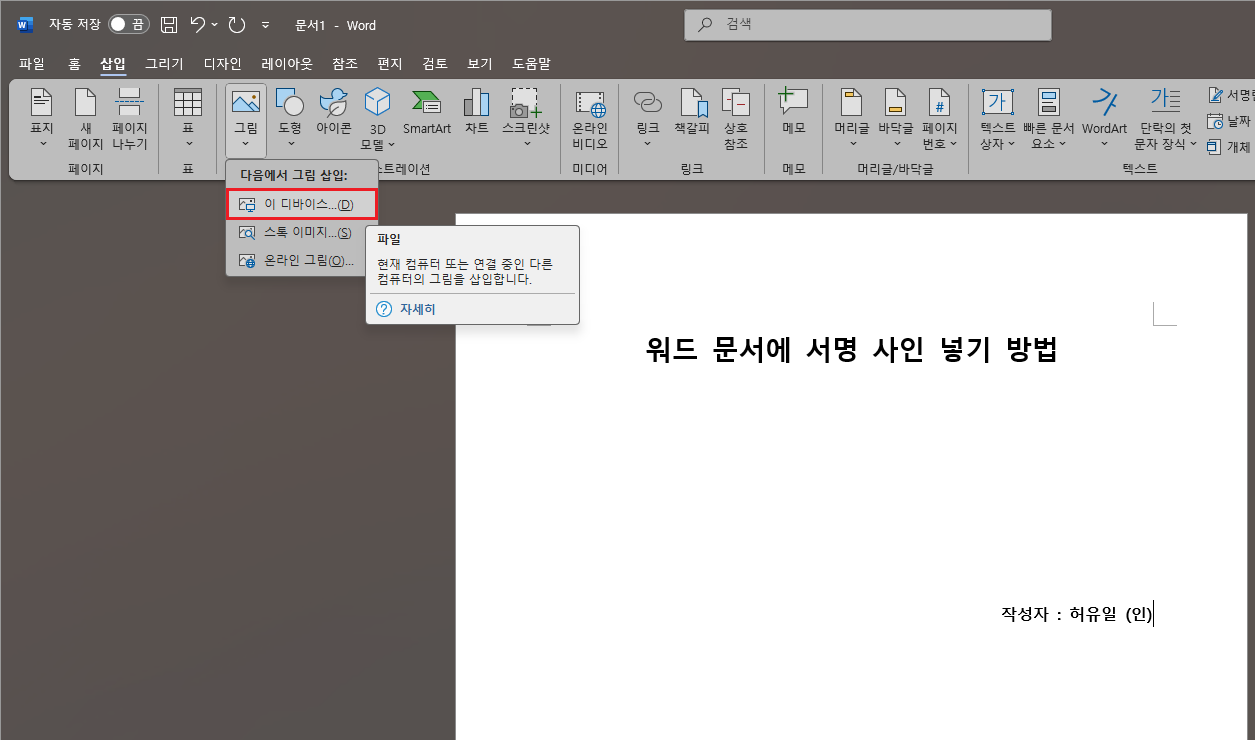The height and width of the screenshot is (740, 1255).
Task: Choose 스톡 이미지...(S) menu option
Action: [302, 232]
